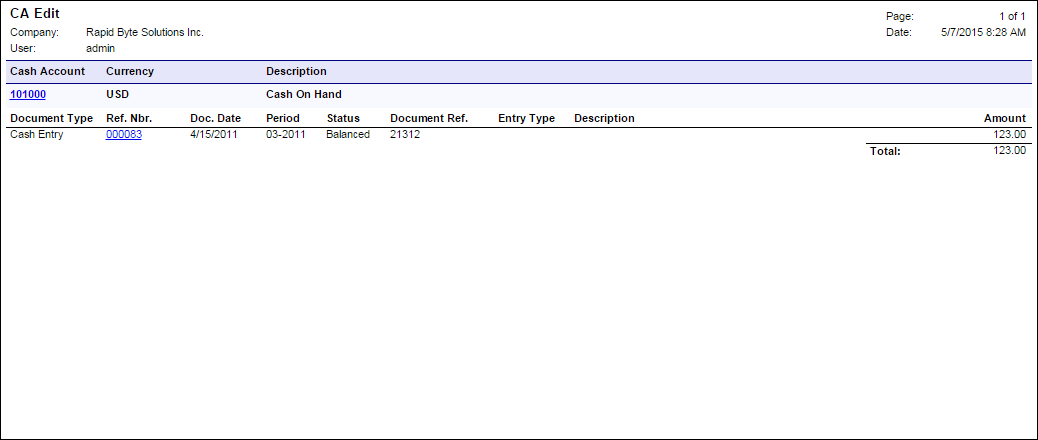This screenshot has height=440, width=1038.
Task: Click the period value 03-2011
Action: click(285, 135)
